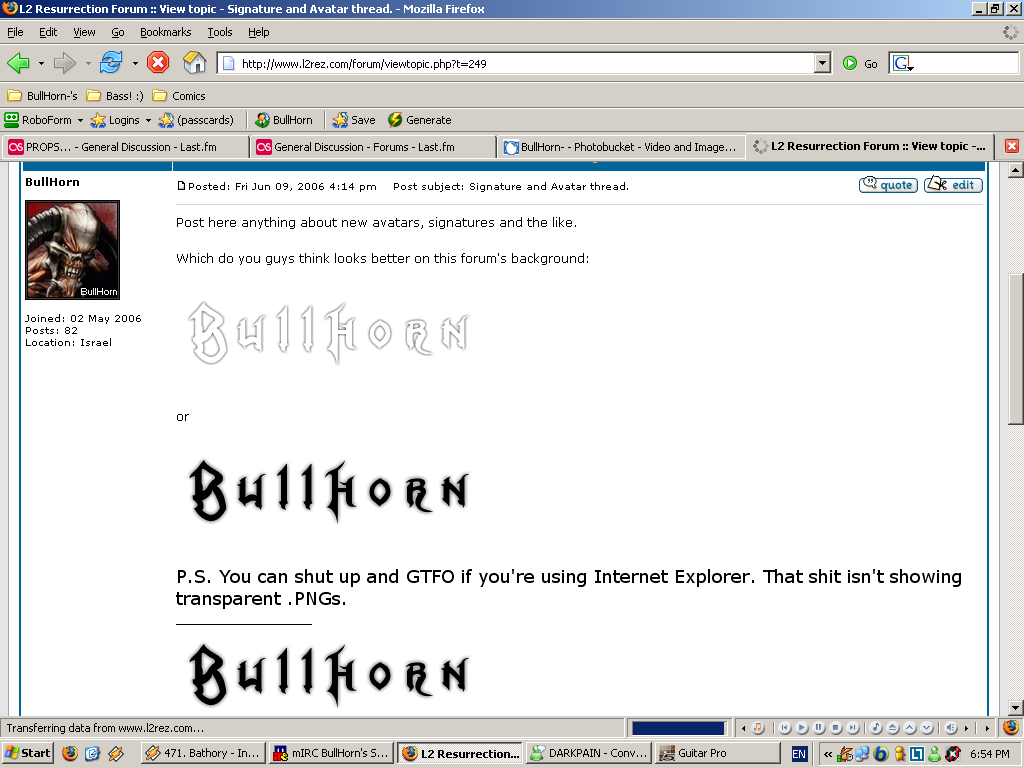Click the RoboForm Save button
The height and width of the screenshot is (768, 1024).
pos(353,120)
